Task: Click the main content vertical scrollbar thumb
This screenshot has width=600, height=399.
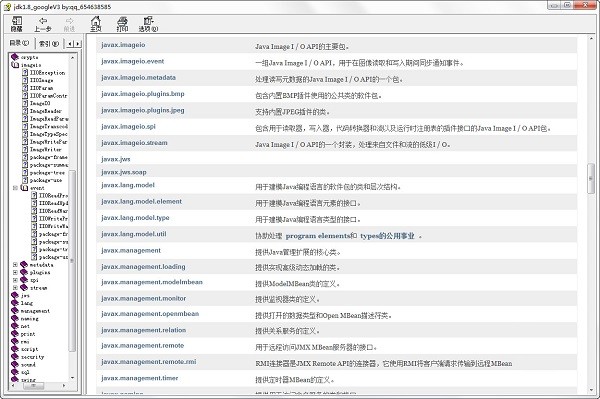Action: click(591, 179)
